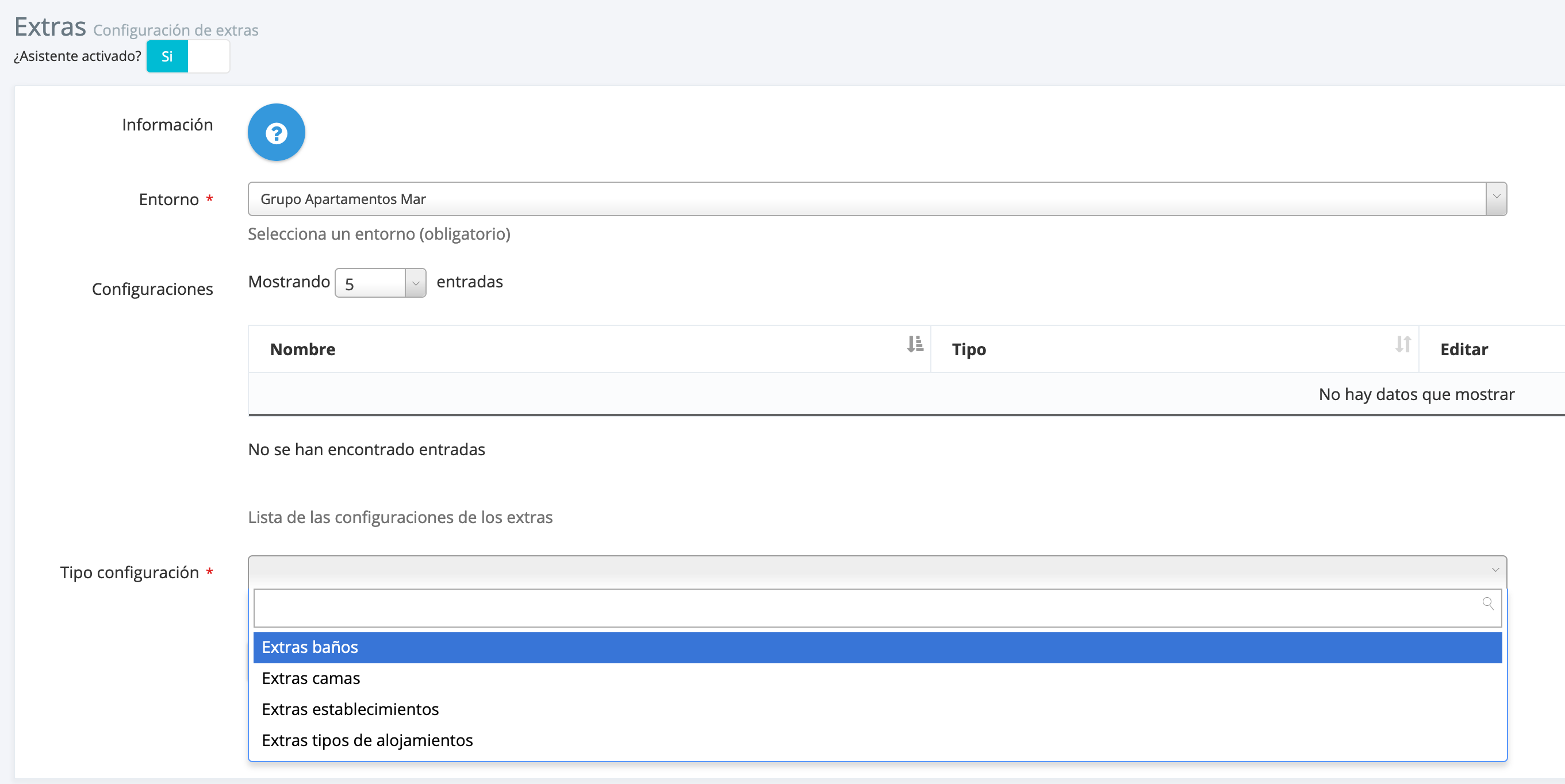Screen dimensions: 1565x784
Task: Click the Nombre column sort icon
Action: (915, 344)
